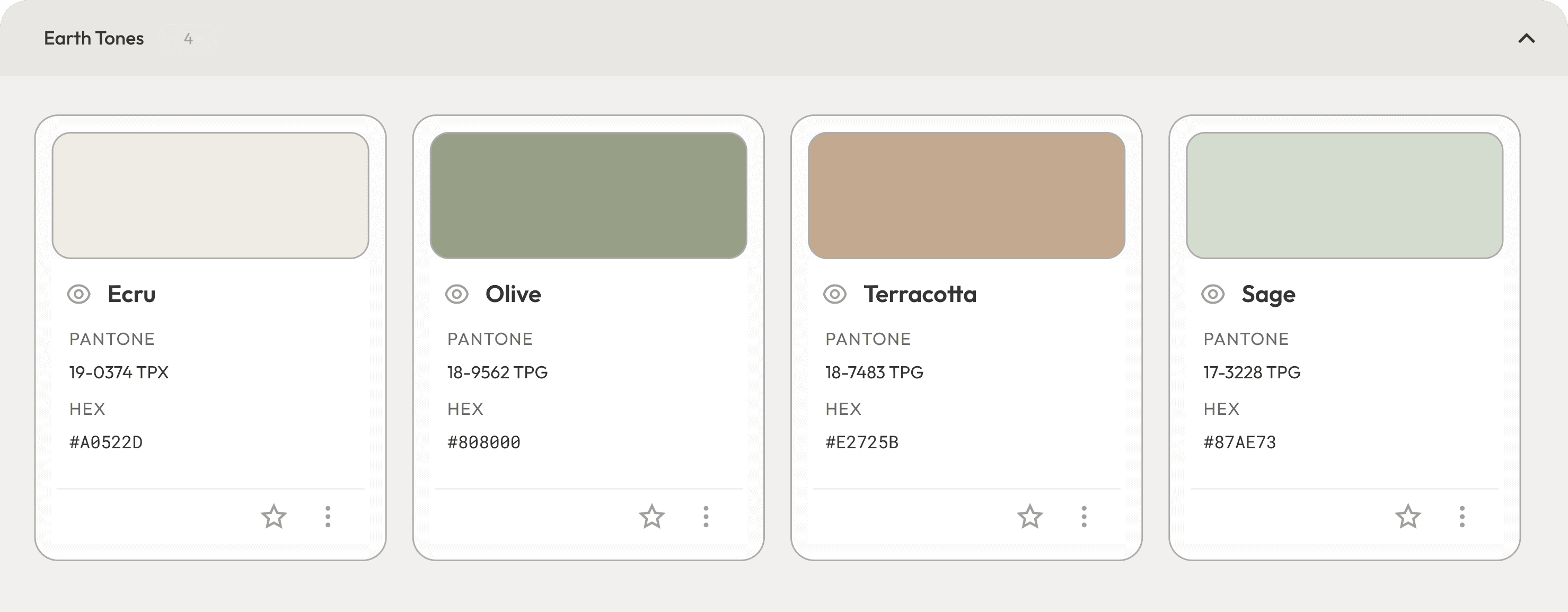Star the Olive color card
The width and height of the screenshot is (1568, 612).
click(652, 517)
